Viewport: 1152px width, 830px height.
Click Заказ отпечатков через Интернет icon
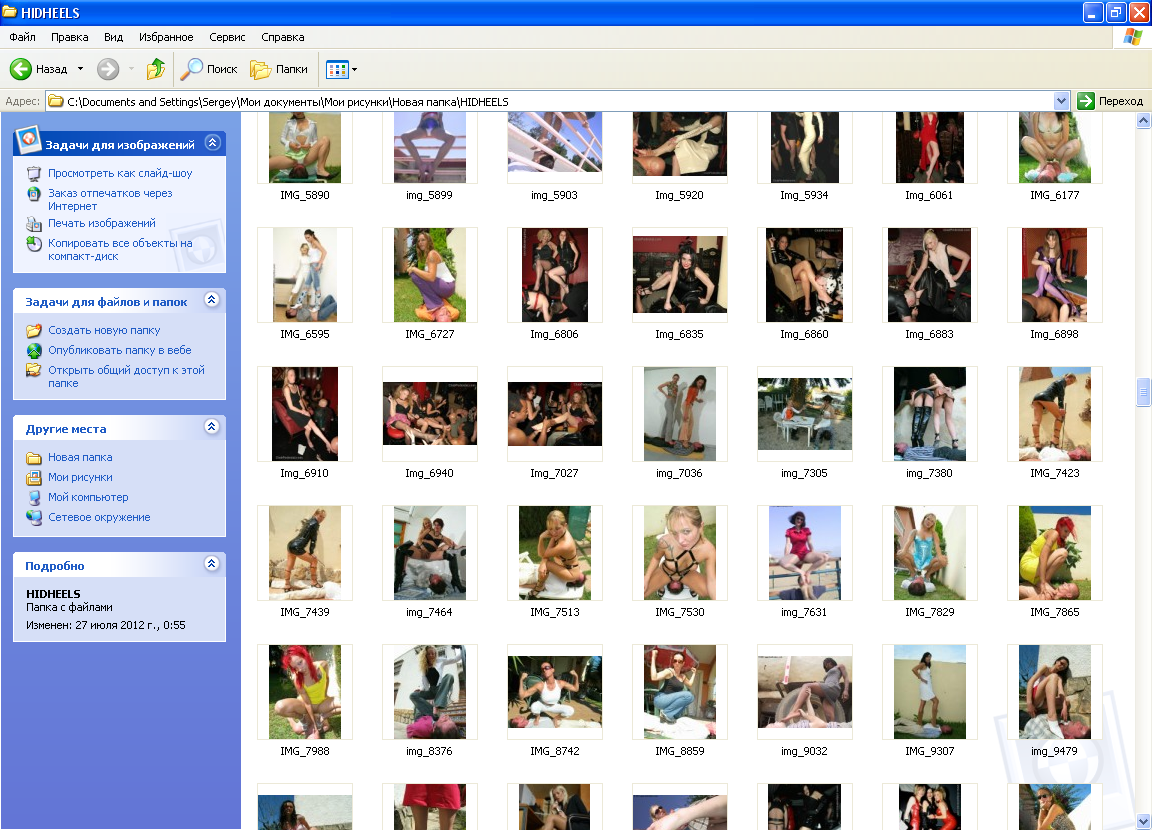(34, 194)
